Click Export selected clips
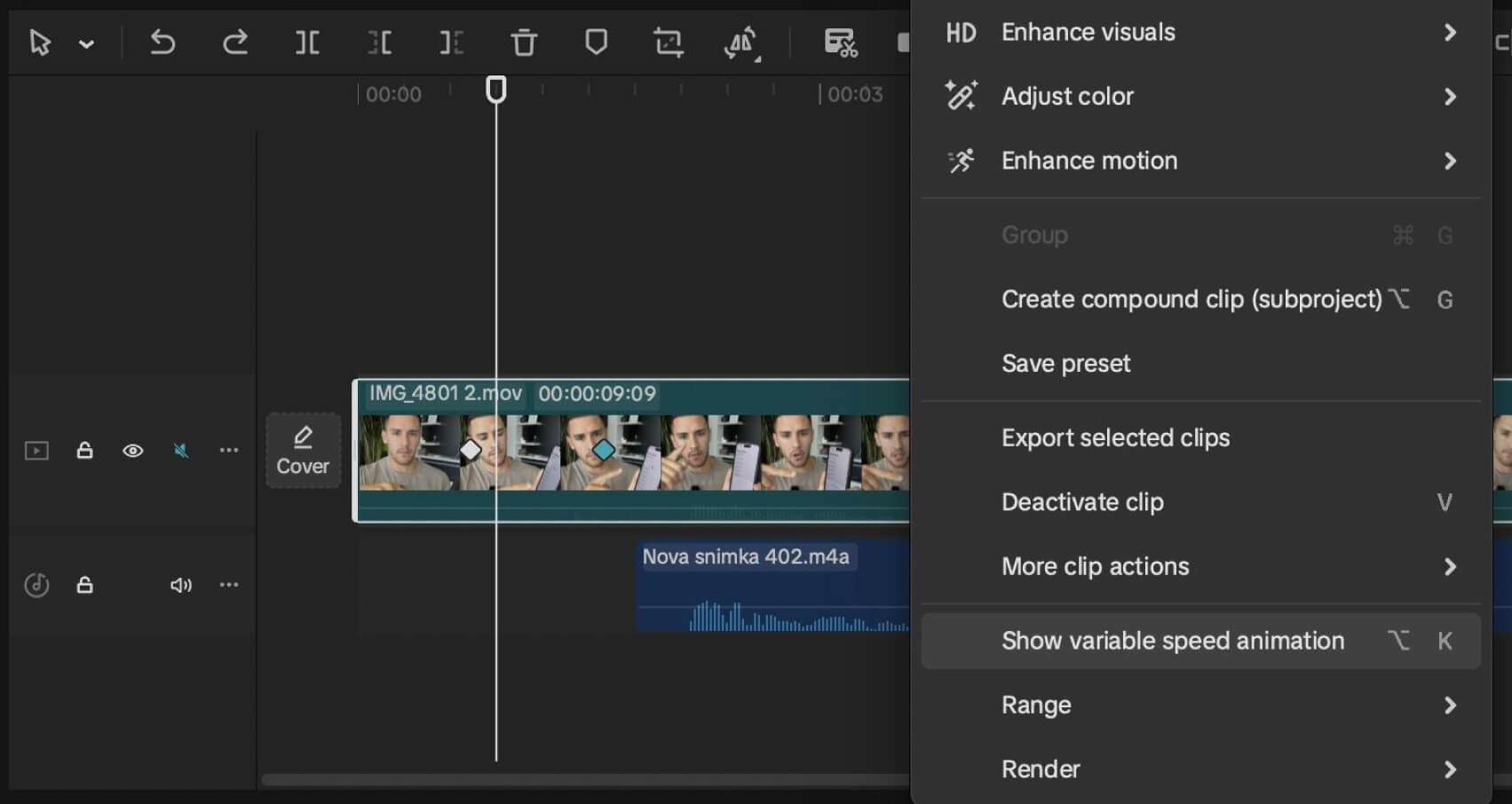This screenshot has width=1512, height=804. click(1115, 437)
